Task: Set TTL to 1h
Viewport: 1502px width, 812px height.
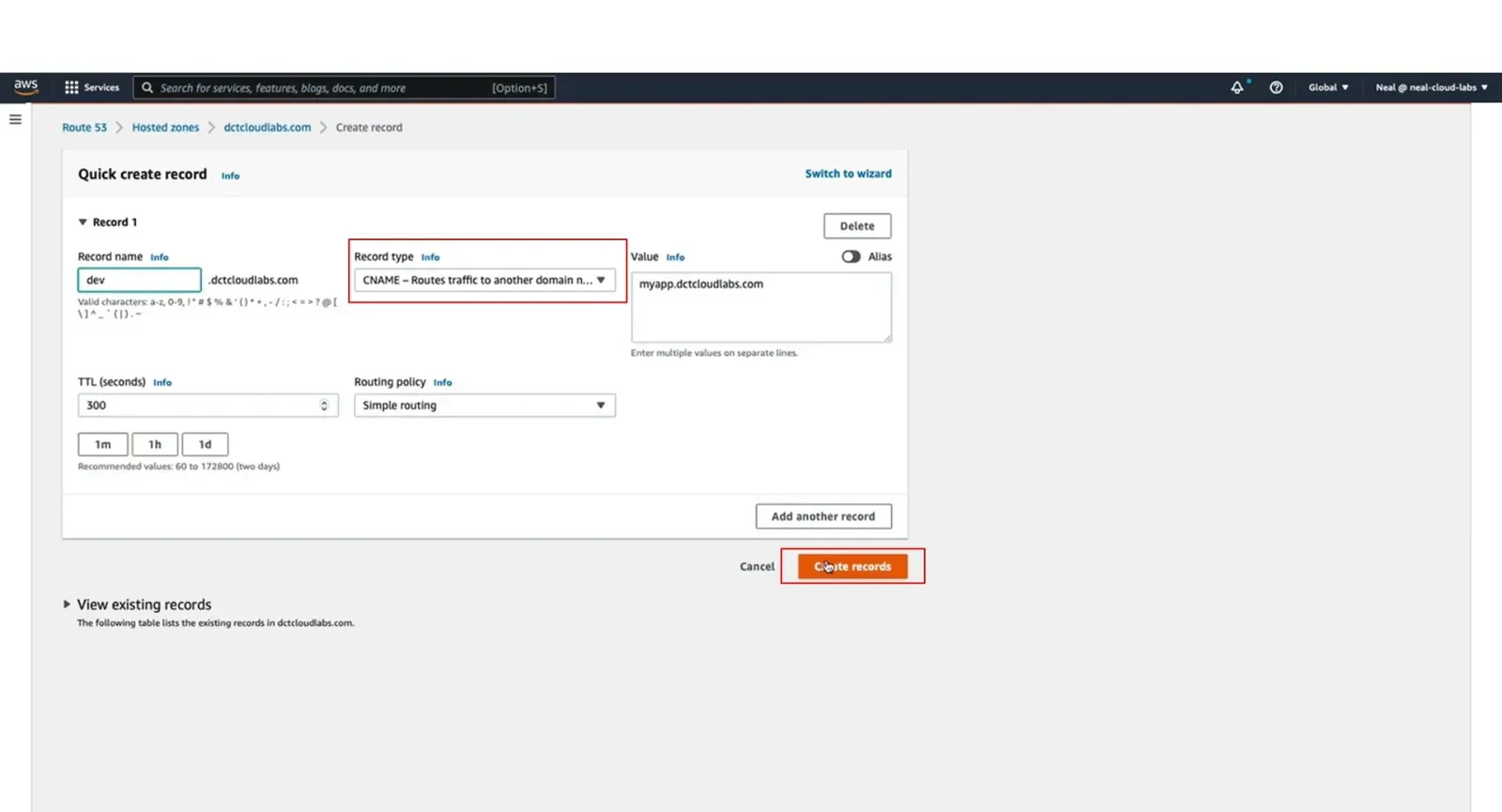Action: [155, 444]
